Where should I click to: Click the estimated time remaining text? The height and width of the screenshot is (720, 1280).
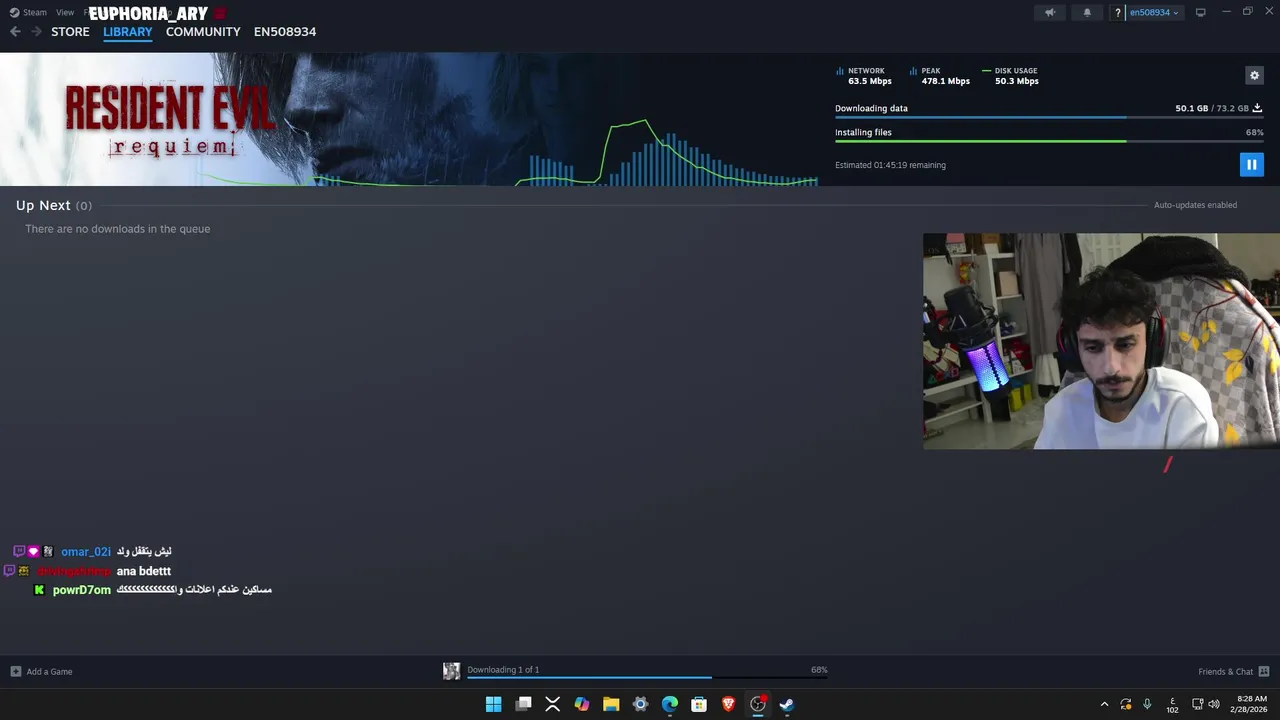click(x=890, y=165)
